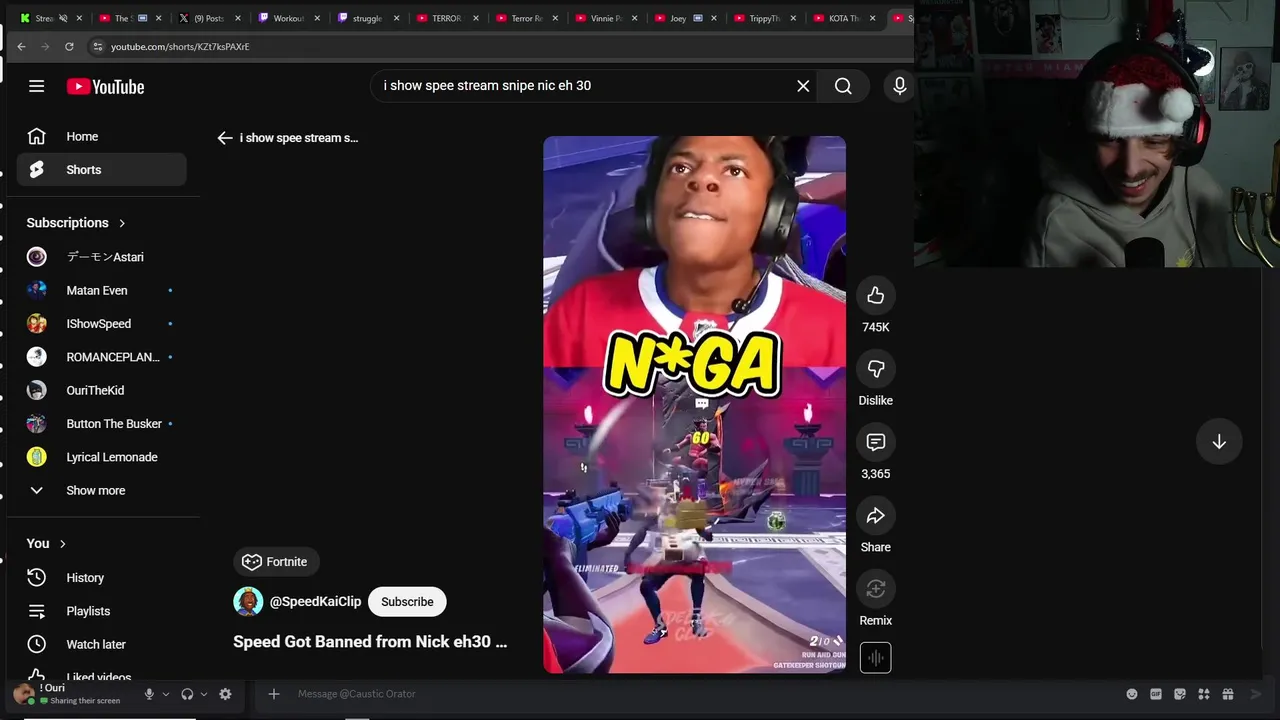Open the デーモンAstari subscription
The width and height of the screenshot is (1280, 720).
pos(101,257)
